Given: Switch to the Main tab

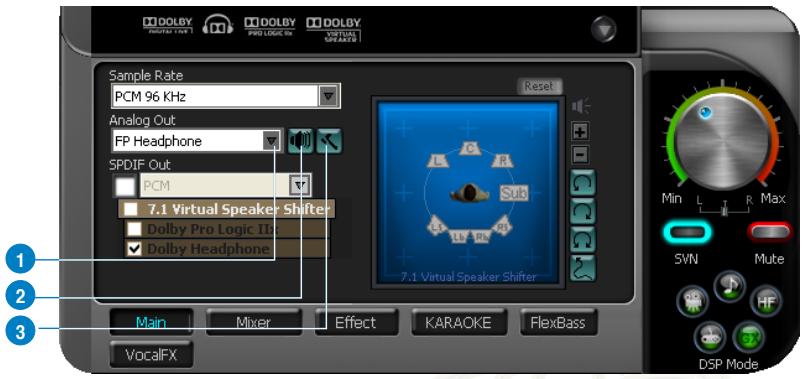Looking at the screenshot, I should pyautogui.click(x=151, y=323).
